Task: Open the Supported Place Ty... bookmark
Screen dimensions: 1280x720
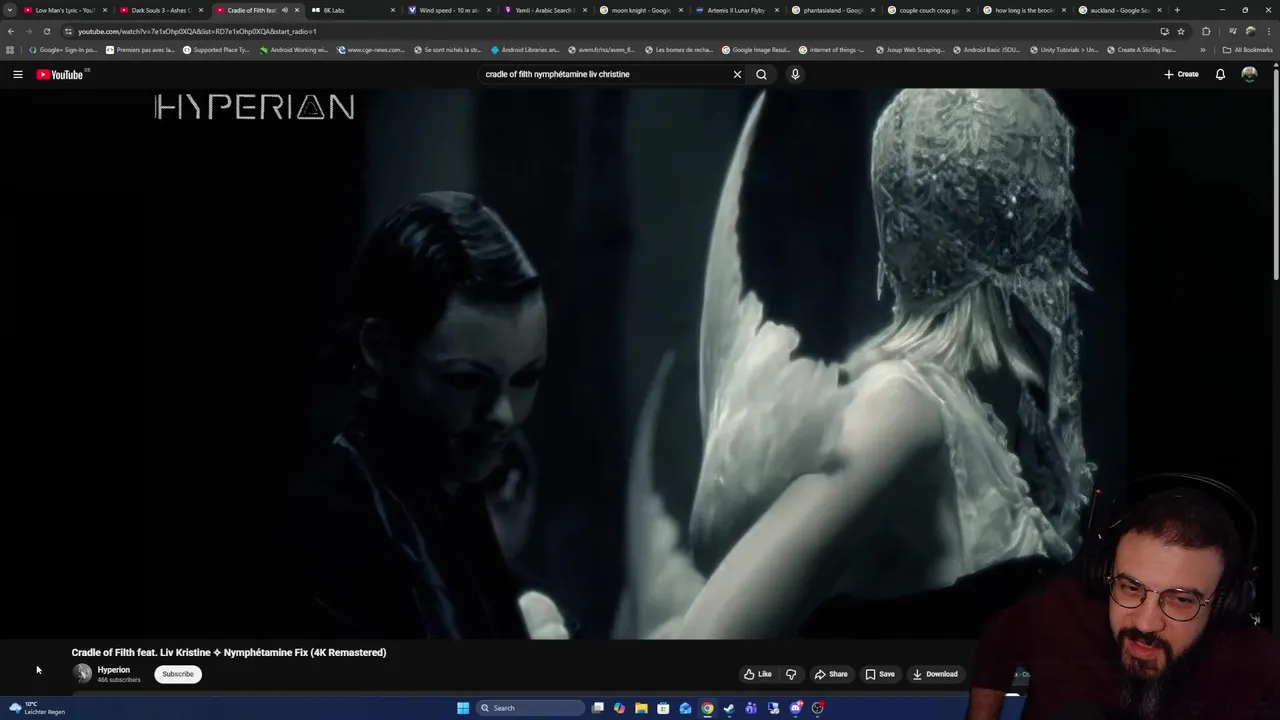Action: click(x=216, y=49)
